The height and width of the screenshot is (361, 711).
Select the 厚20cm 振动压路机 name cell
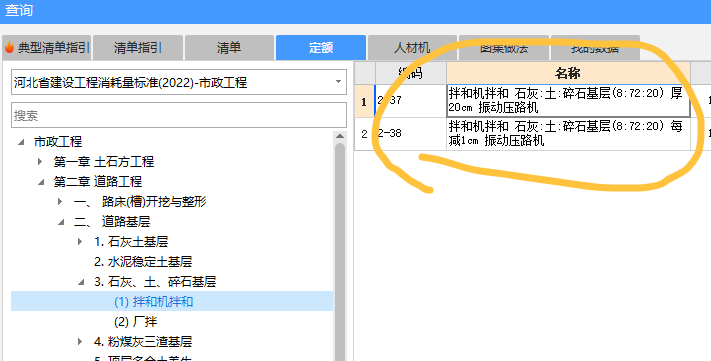click(568, 101)
